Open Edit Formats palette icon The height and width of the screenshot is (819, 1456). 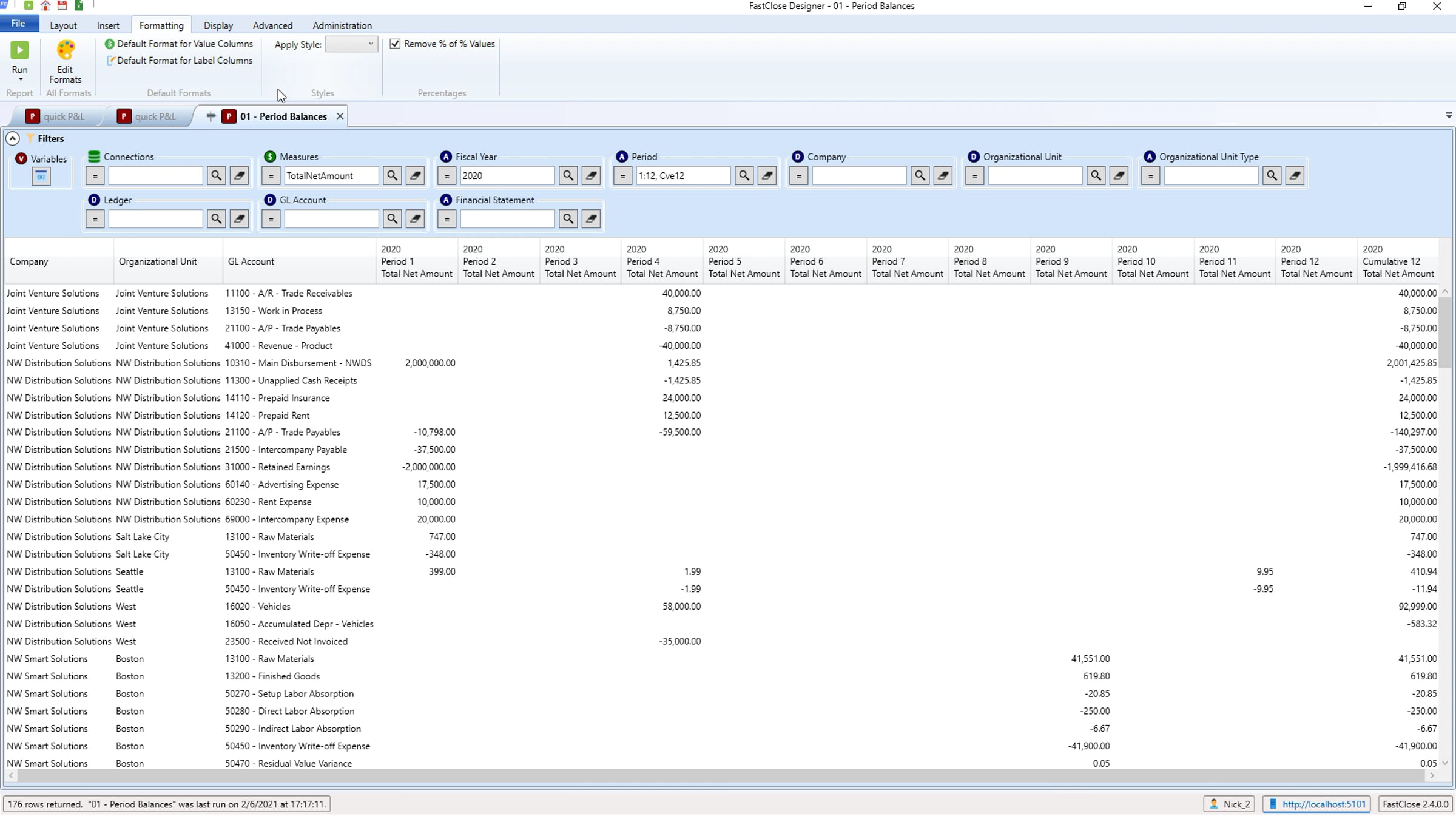coord(66,51)
